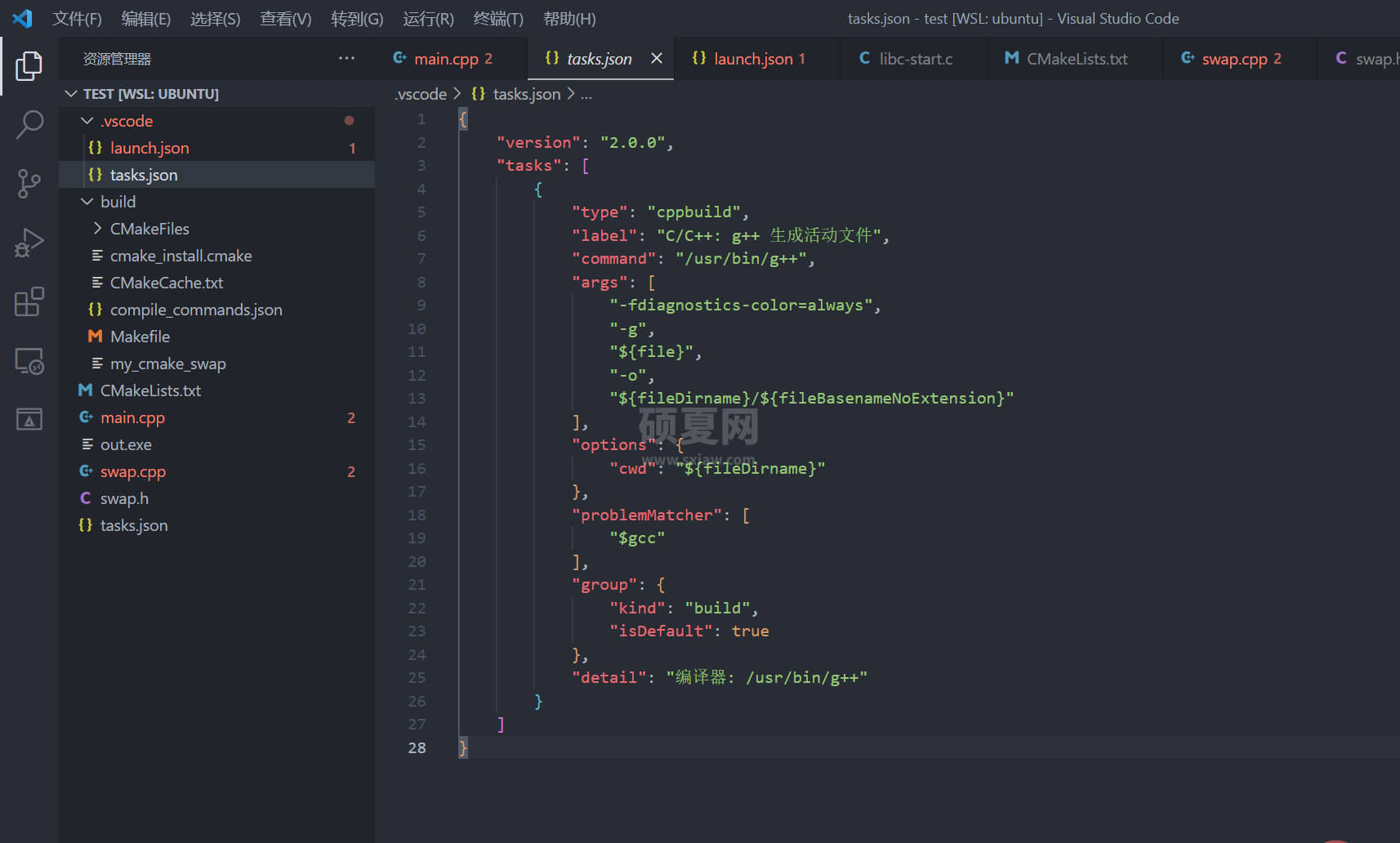This screenshot has height=843, width=1400.
Task: Open main.cpp in the explorer tree
Action: click(x=217, y=417)
